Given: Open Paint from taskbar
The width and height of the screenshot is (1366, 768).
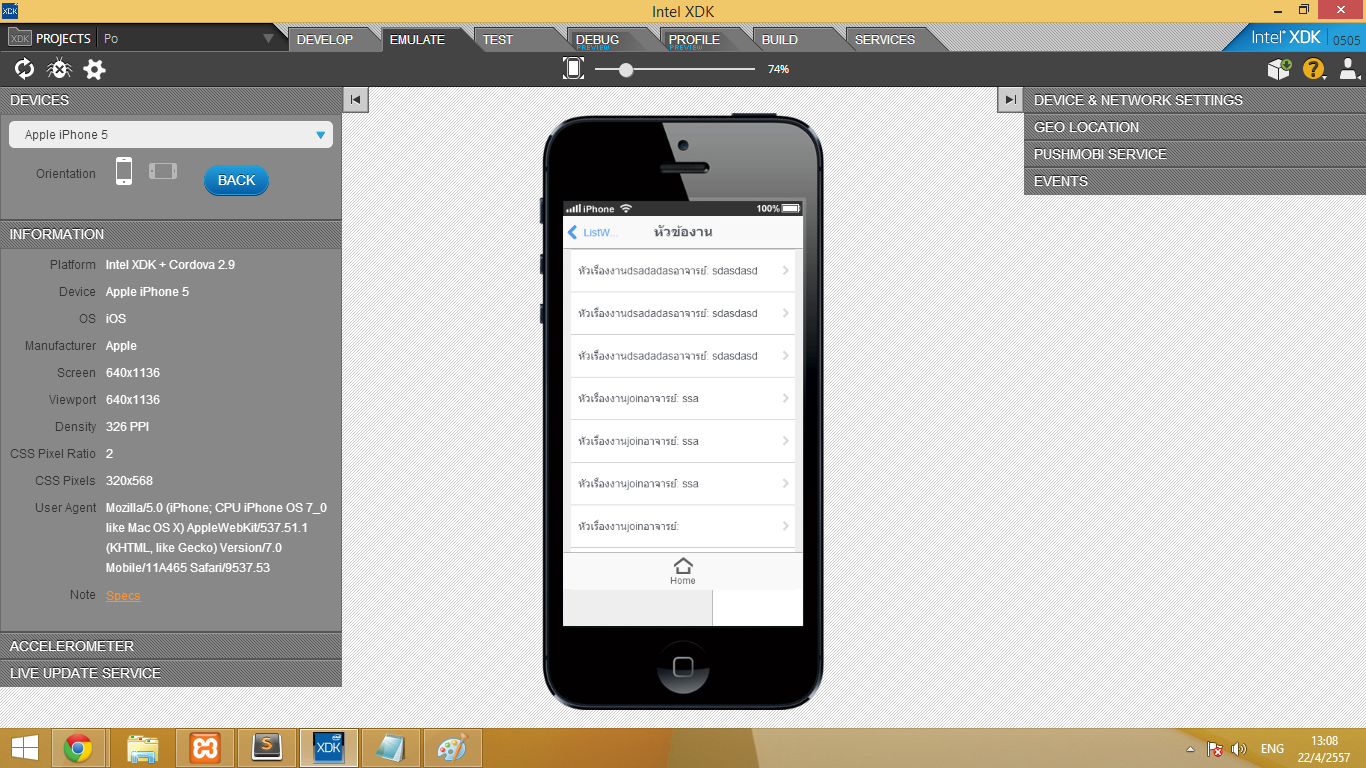Looking at the screenshot, I should pos(453,748).
